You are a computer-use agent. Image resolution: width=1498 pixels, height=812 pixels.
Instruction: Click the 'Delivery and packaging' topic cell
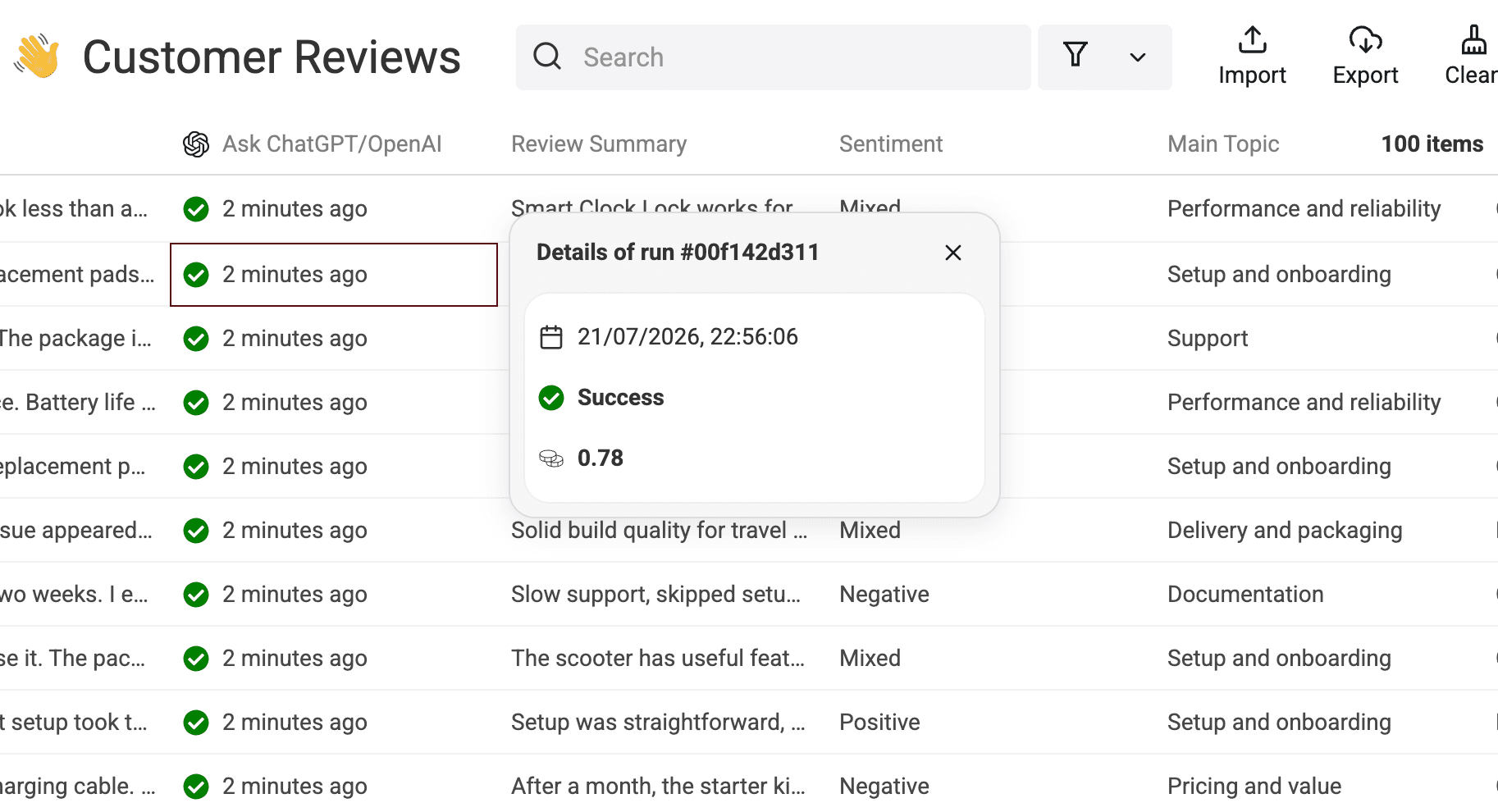(1285, 531)
